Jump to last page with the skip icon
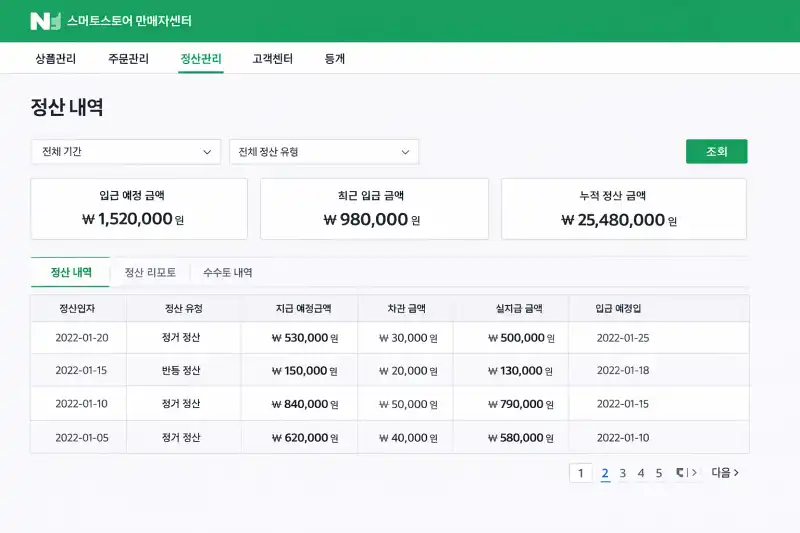 point(687,473)
